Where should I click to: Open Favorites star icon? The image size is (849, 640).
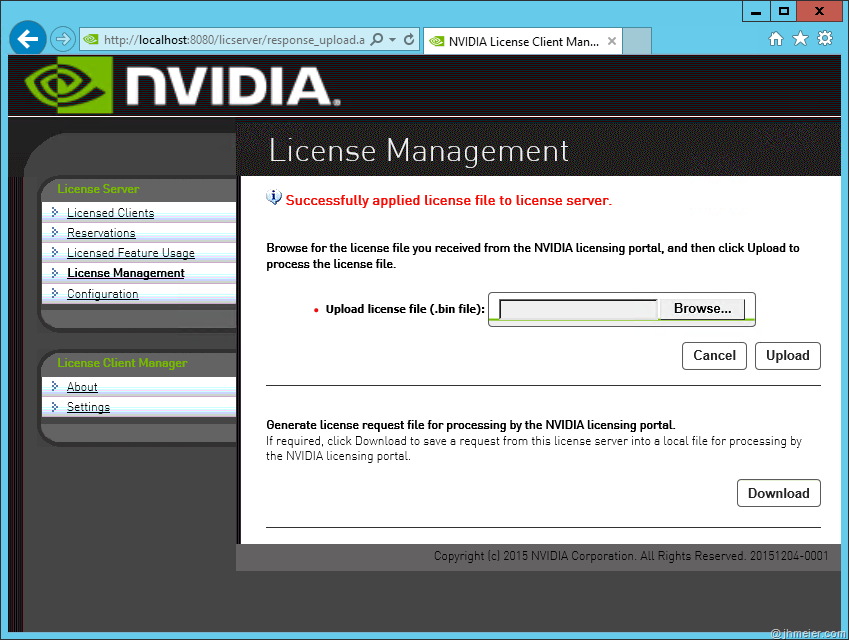(800, 39)
